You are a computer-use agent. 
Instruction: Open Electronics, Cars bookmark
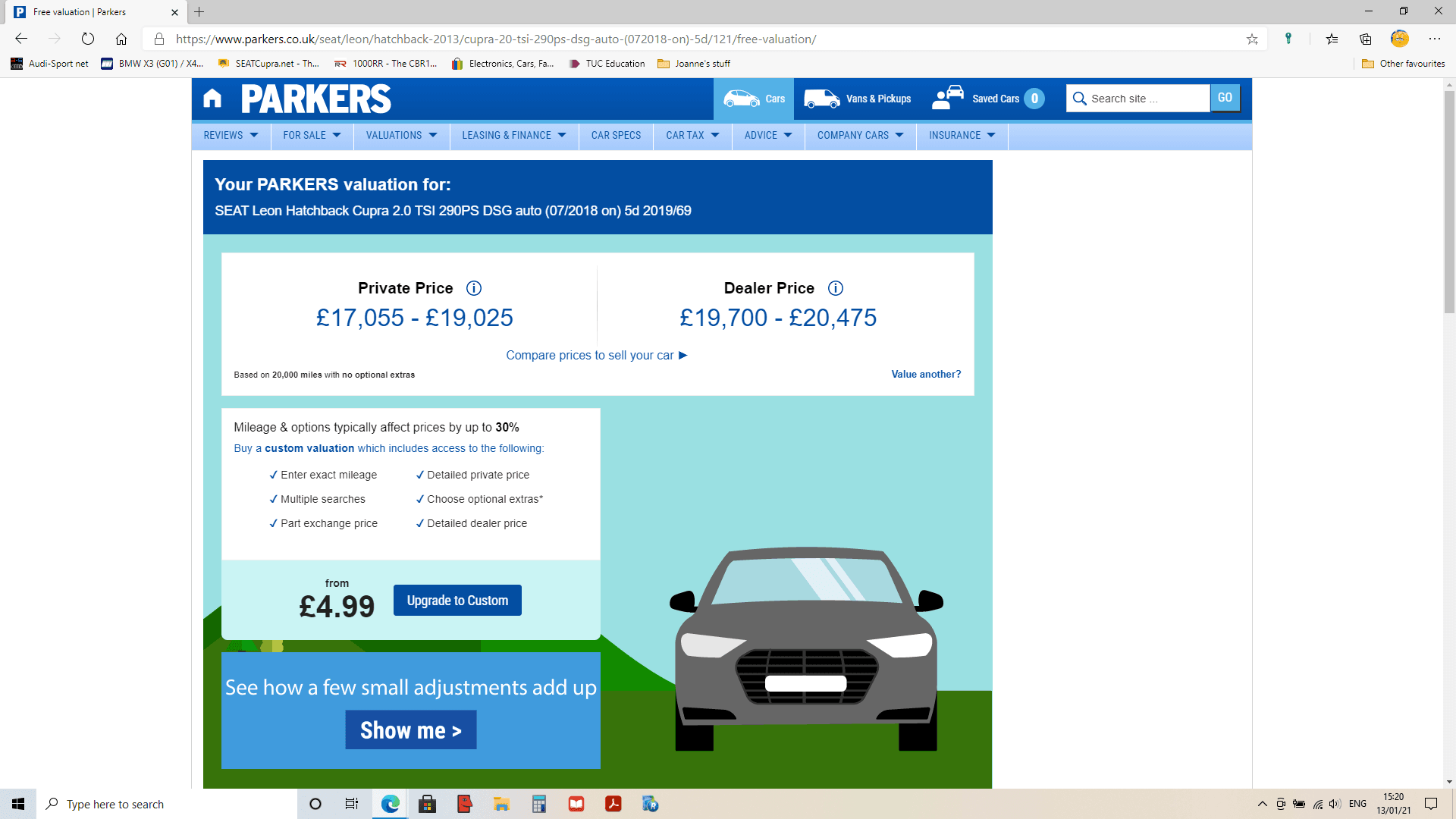point(503,64)
